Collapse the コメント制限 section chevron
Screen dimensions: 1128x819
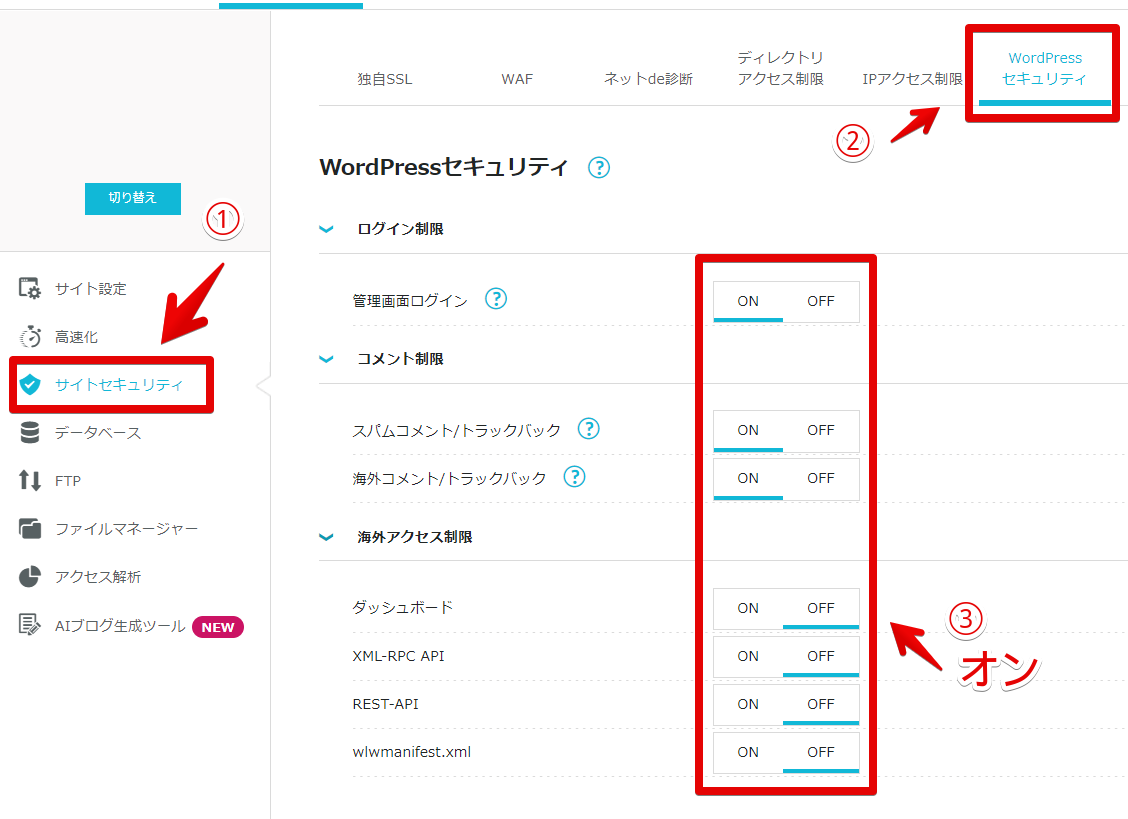pyautogui.click(x=327, y=359)
